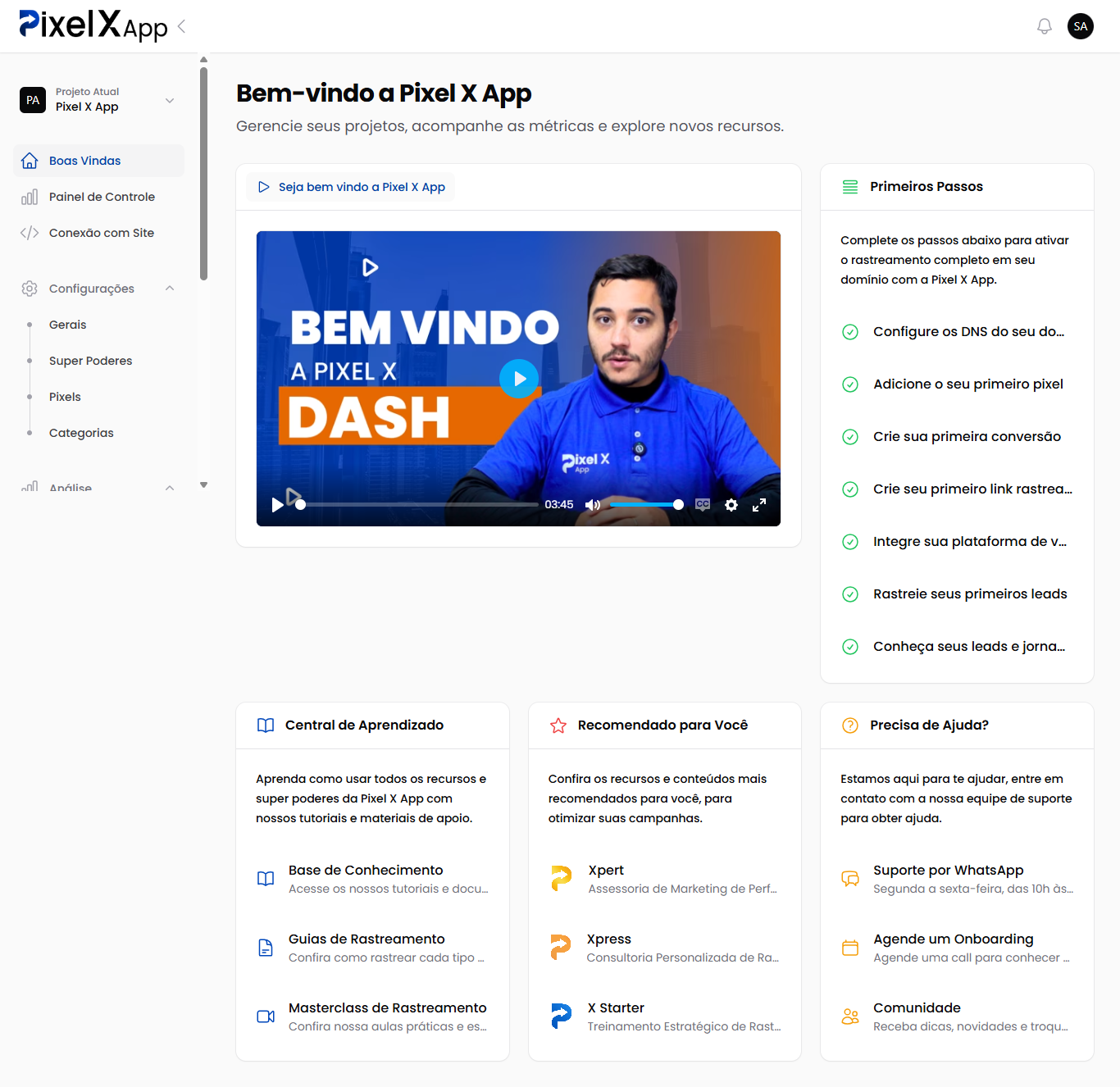Click the video volume slider
Viewport: 1120px width, 1087px height.
(x=647, y=505)
